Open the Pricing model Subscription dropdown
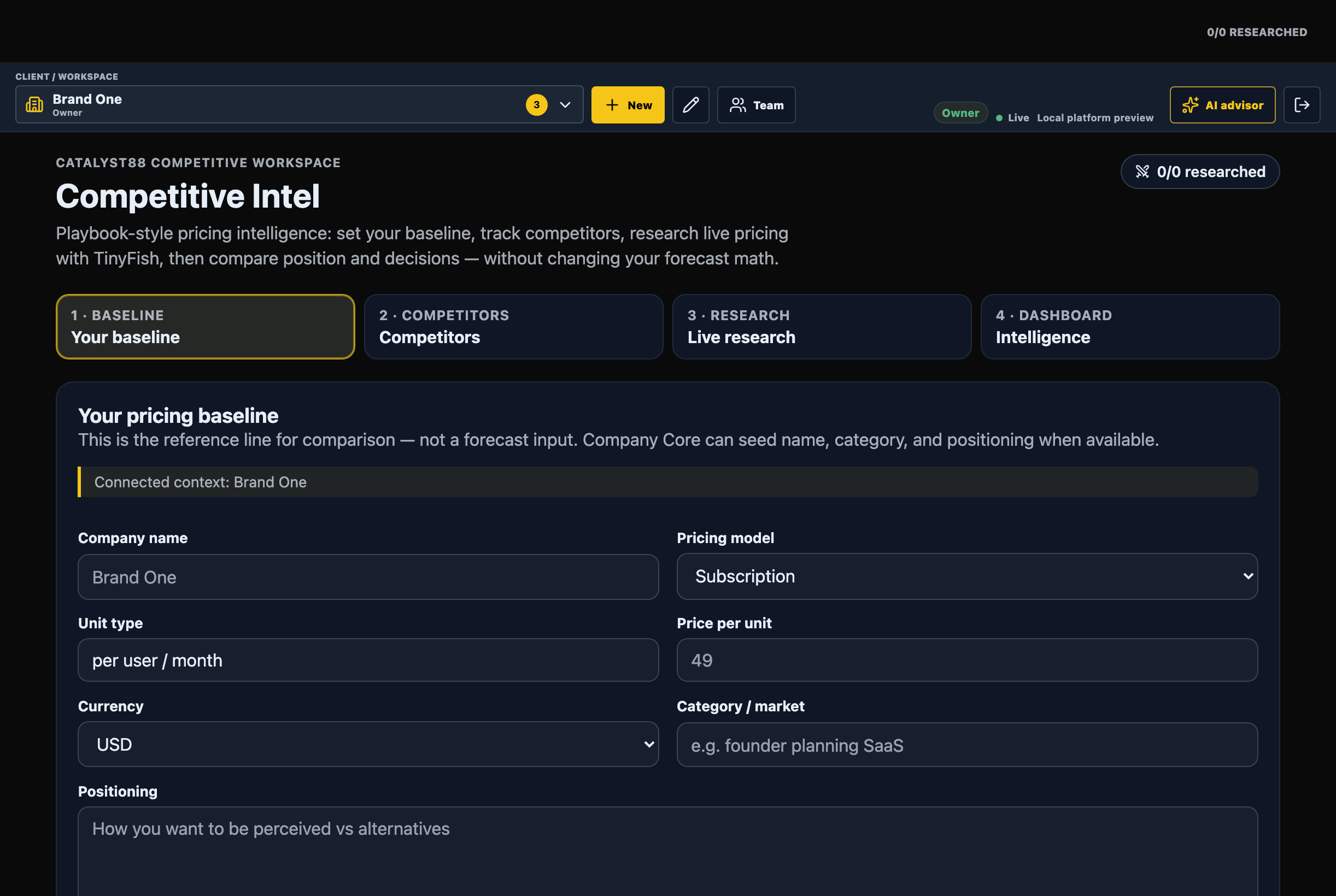Image resolution: width=1336 pixels, height=896 pixels. click(x=966, y=576)
